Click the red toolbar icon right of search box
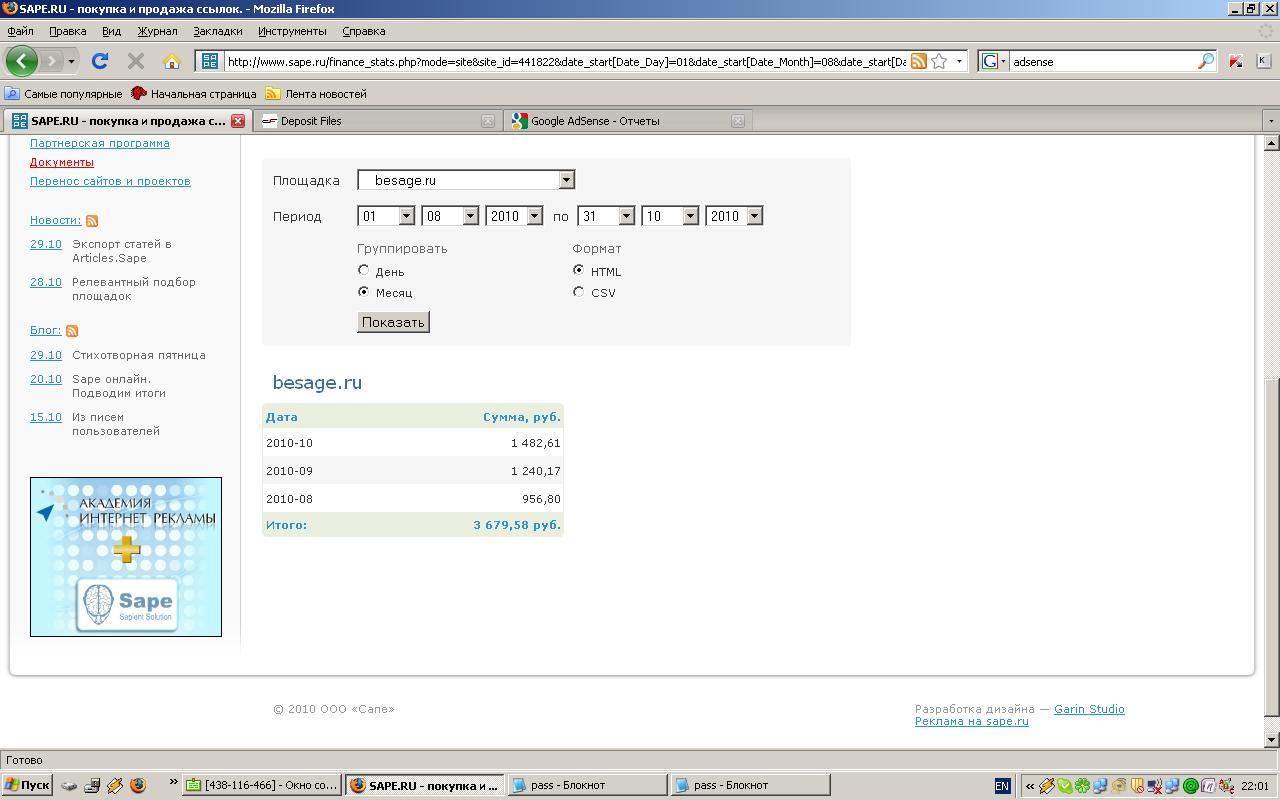Screen dimensions: 1280x800 click(x=1236, y=61)
